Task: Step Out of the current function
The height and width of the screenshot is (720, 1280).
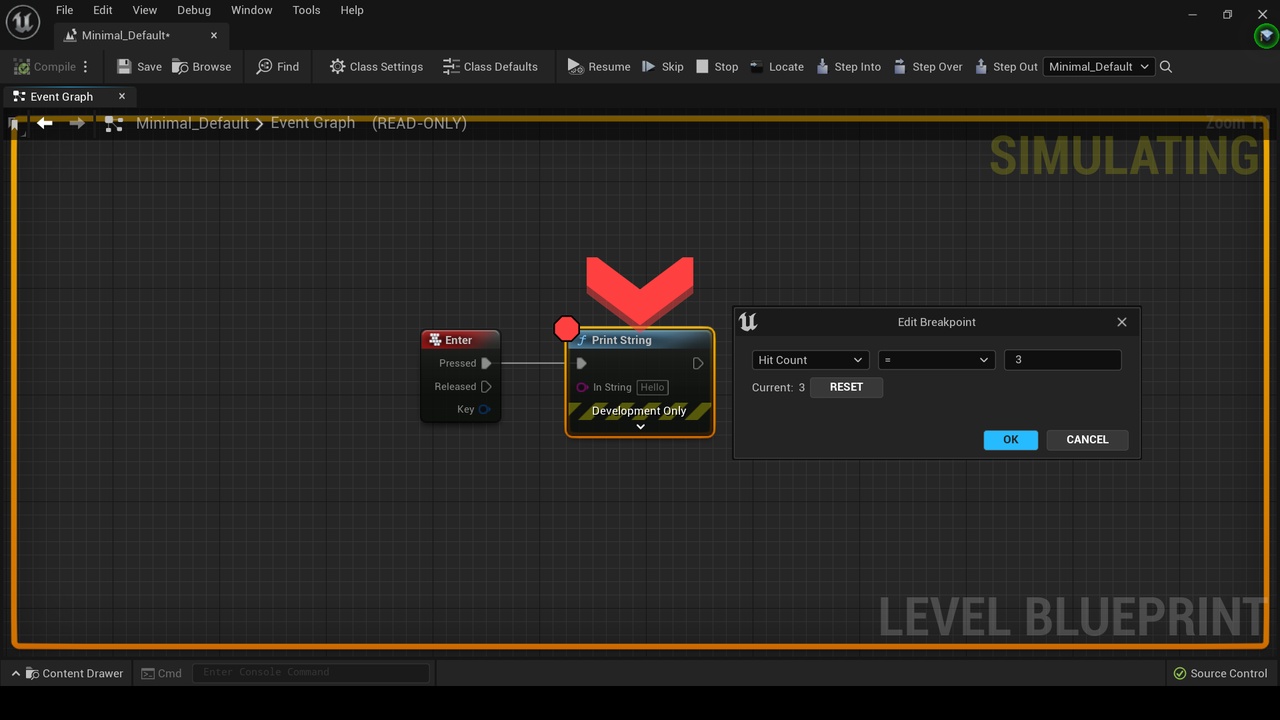Action: (1006, 67)
